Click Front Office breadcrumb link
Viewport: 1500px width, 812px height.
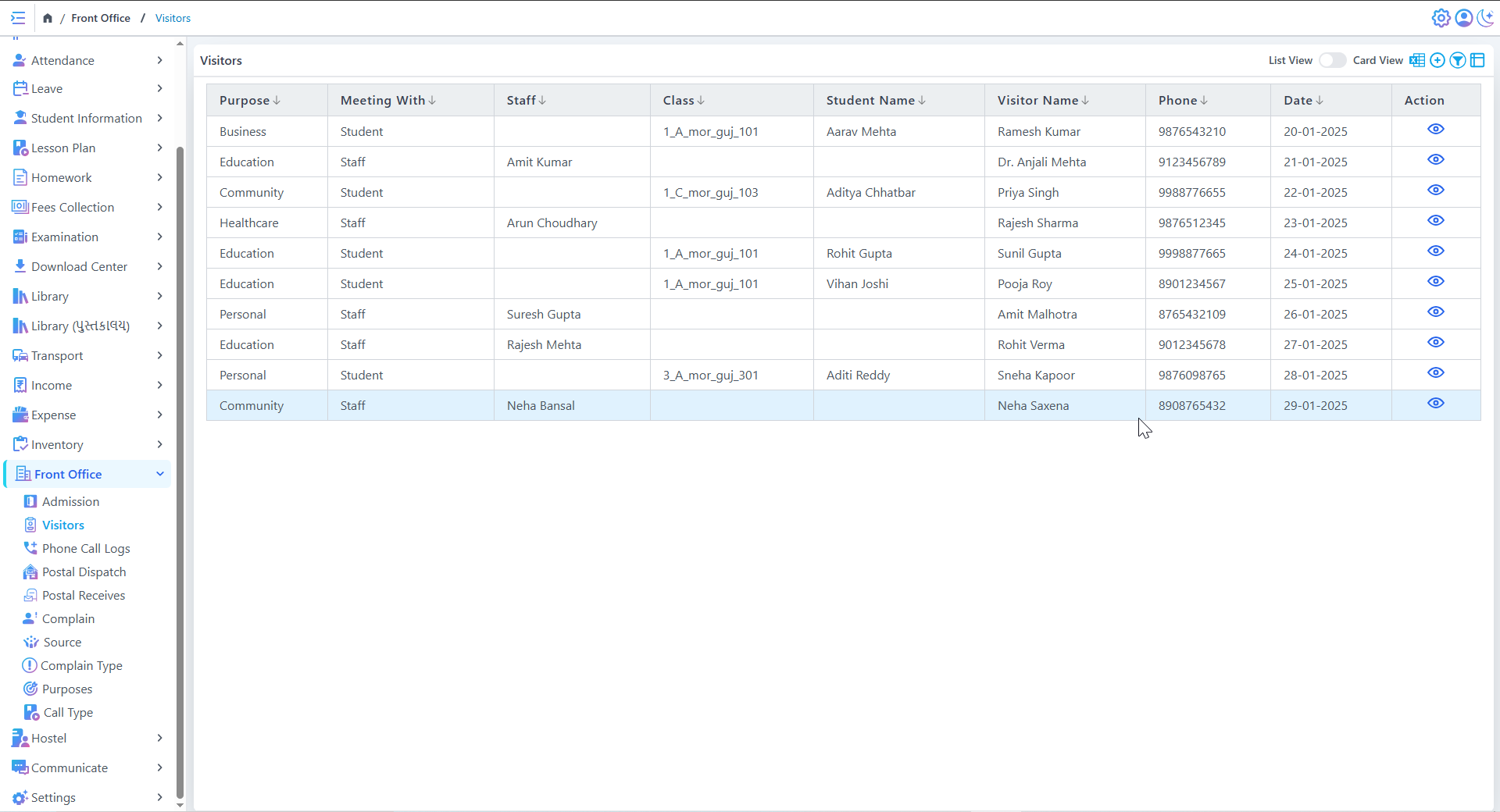pyautogui.click(x=101, y=18)
